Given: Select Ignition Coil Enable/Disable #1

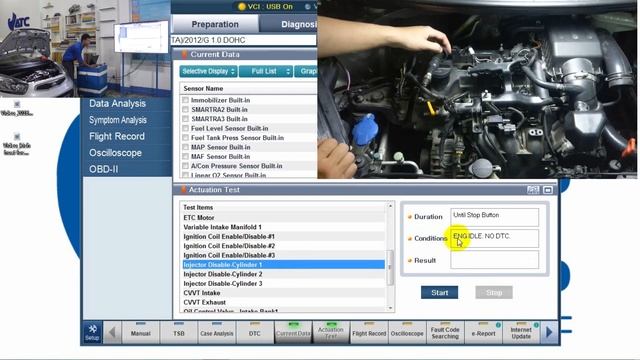Looking at the screenshot, I should coord(284,236).
